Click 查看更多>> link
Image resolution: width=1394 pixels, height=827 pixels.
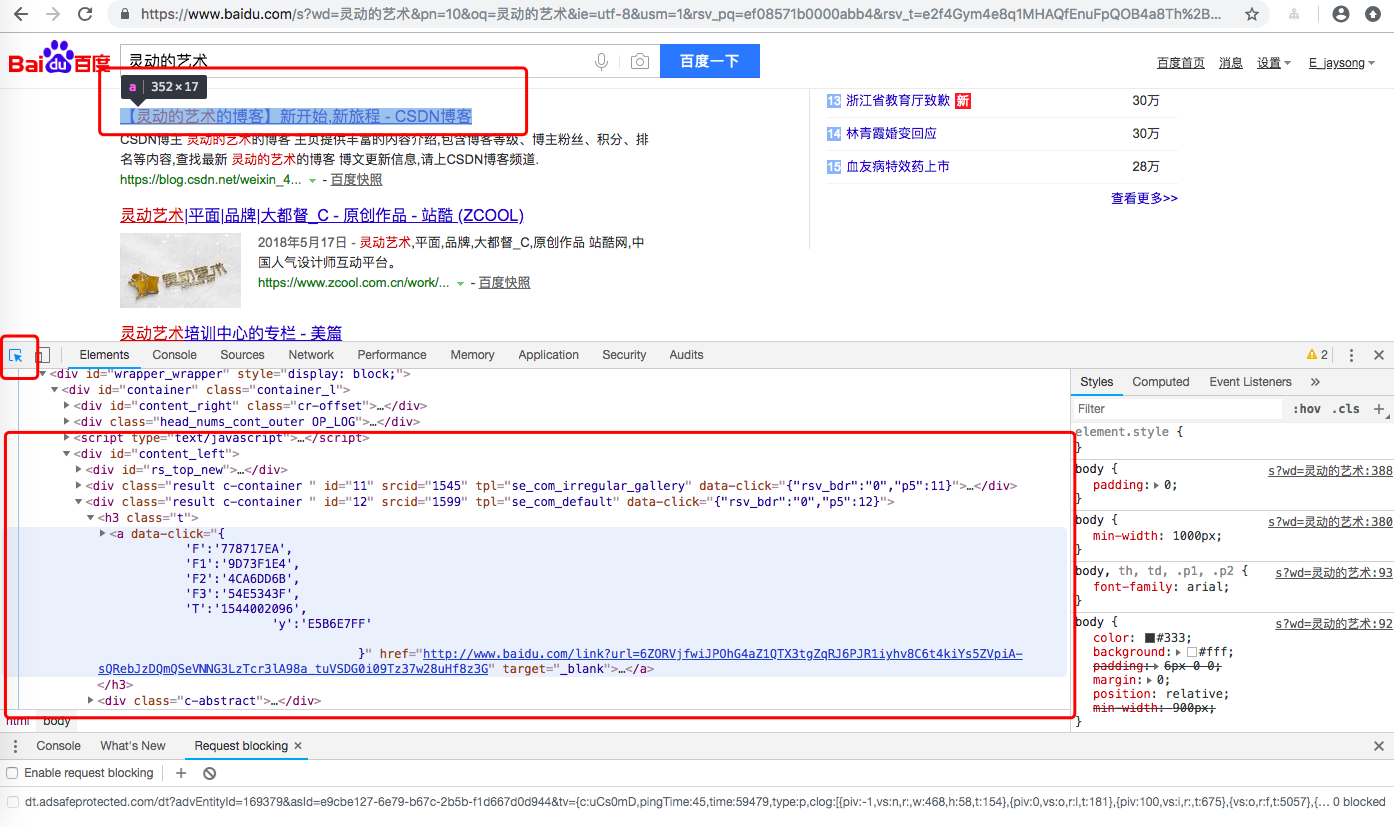click(1144, 199)
